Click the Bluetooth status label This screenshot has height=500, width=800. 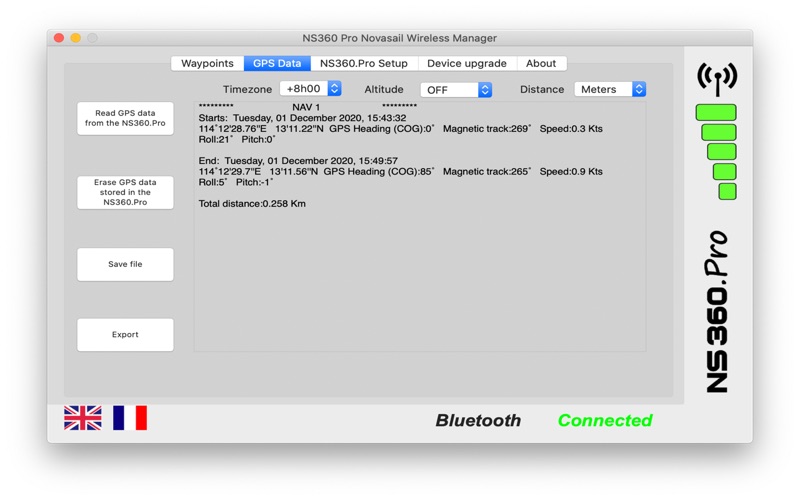[478, 420]
